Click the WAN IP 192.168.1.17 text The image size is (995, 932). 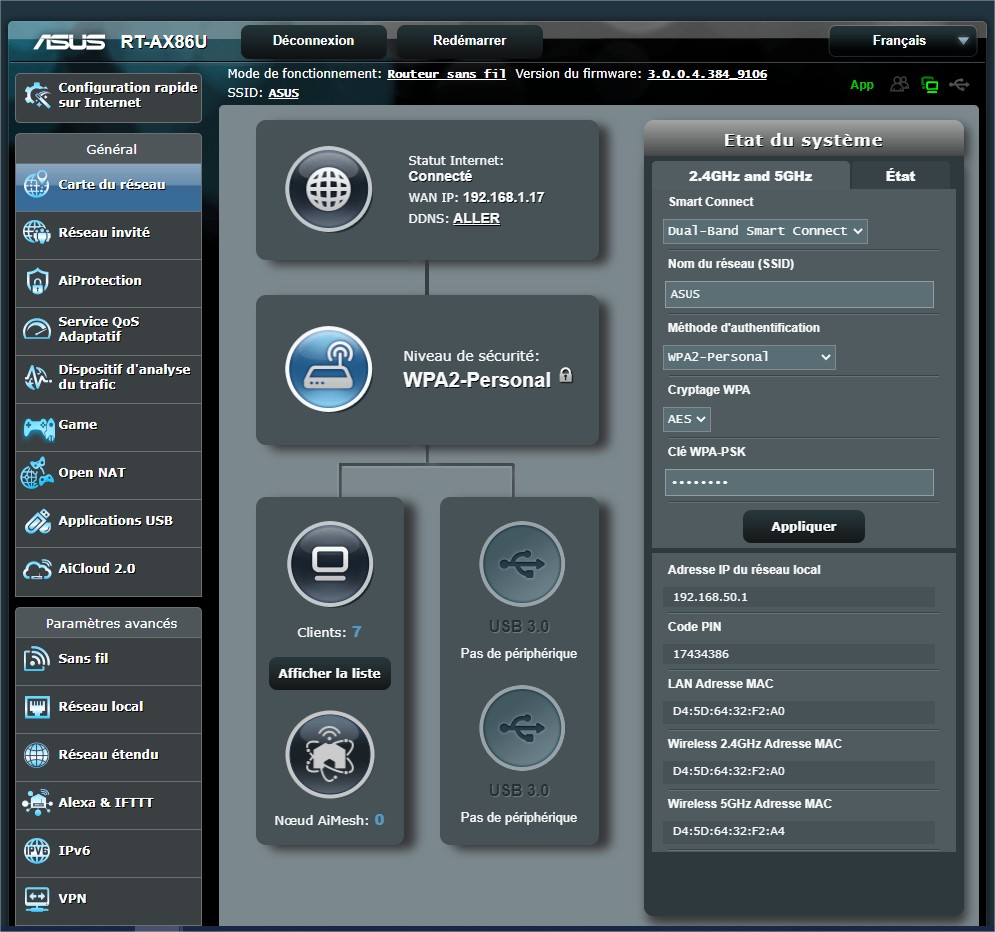pyautogui.click(x=503, y=197)
